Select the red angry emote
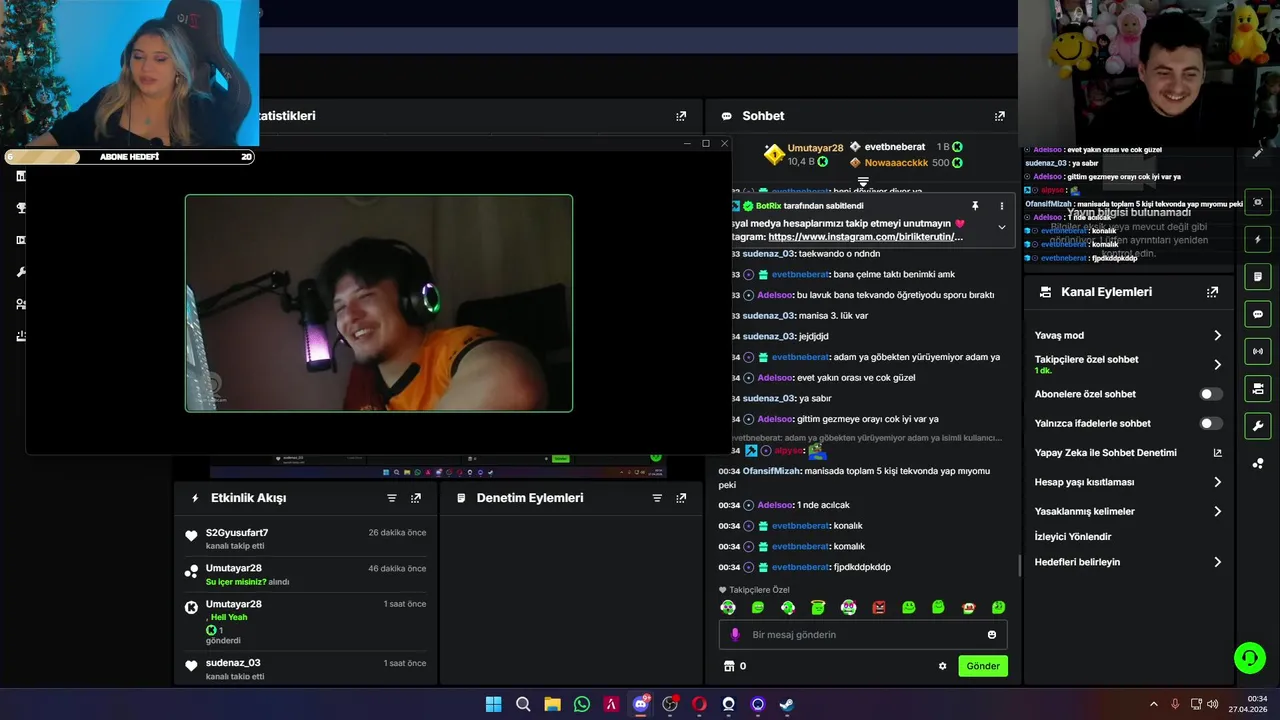 [x=878, y=607]
